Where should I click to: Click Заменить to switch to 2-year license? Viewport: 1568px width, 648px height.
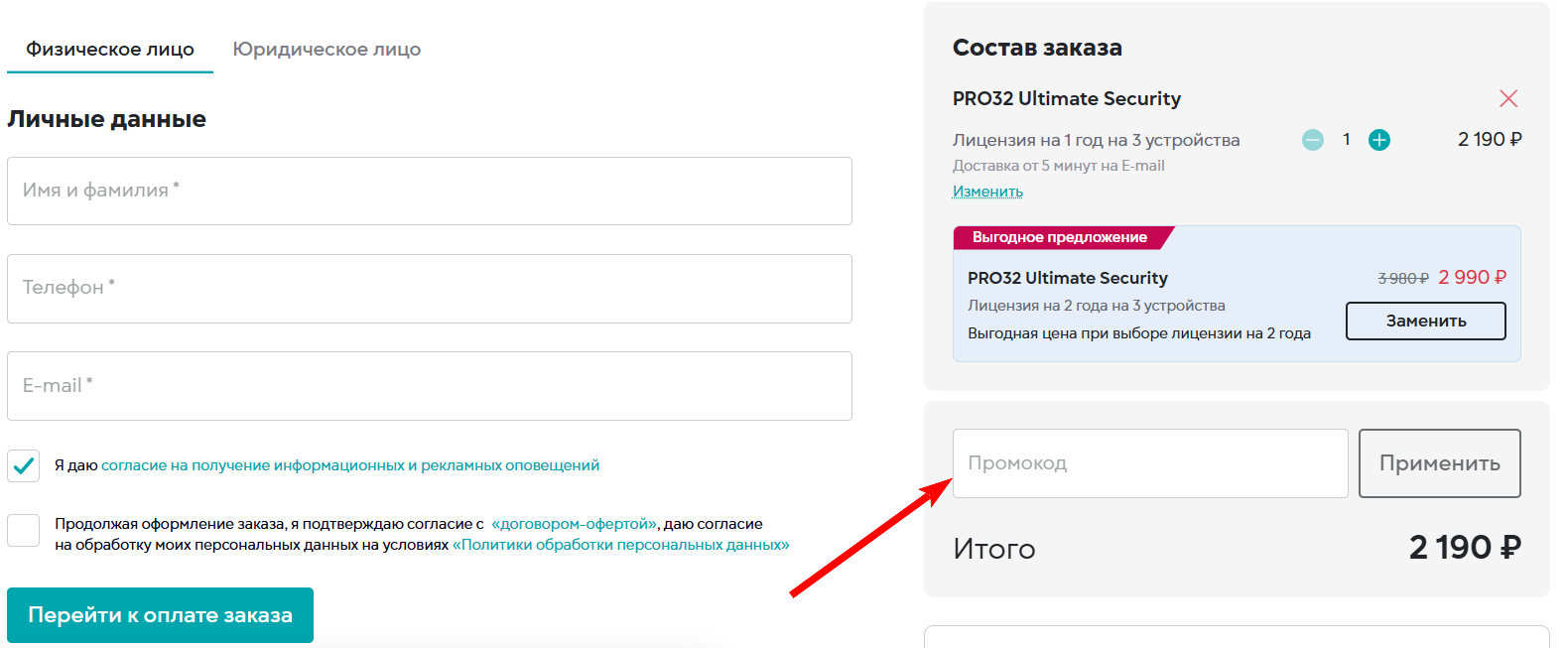click(x=1425, y=321)
